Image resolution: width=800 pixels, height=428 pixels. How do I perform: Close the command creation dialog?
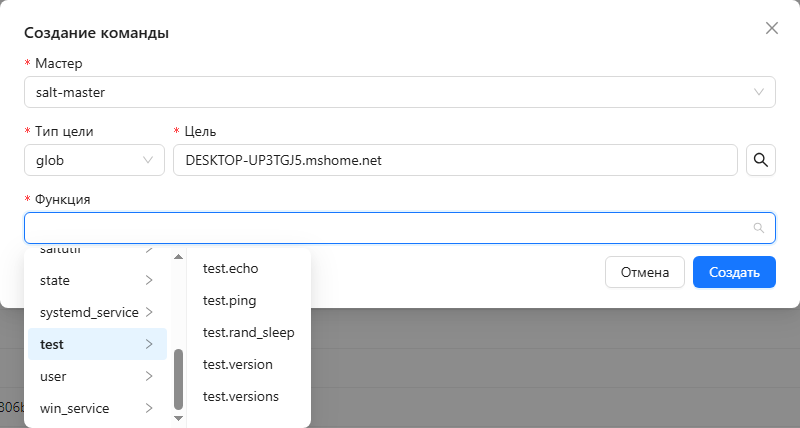[772, 28]
